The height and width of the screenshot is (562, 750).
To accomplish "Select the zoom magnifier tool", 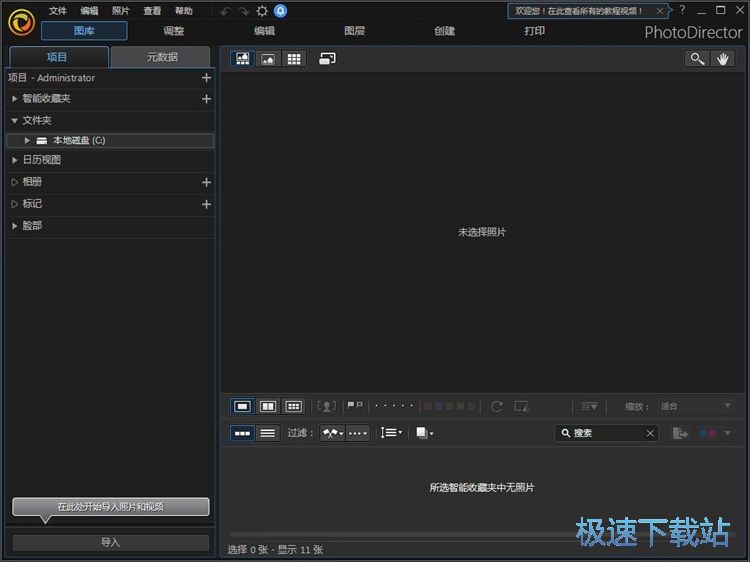I will [696, 59].
